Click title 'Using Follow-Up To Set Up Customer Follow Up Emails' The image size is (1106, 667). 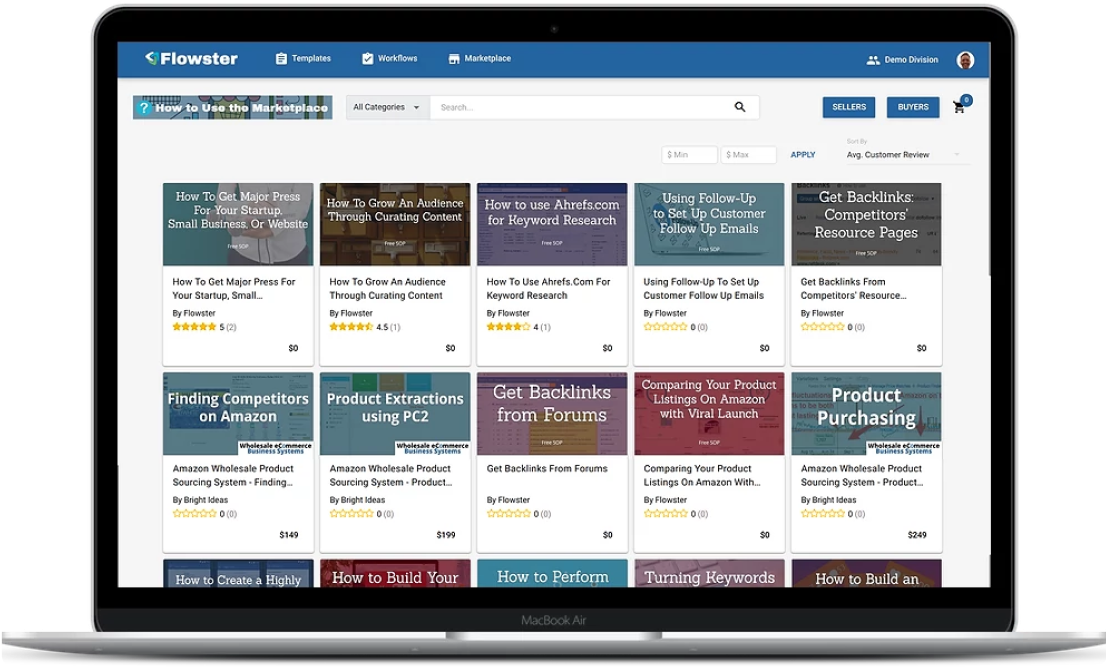point(703,288)
